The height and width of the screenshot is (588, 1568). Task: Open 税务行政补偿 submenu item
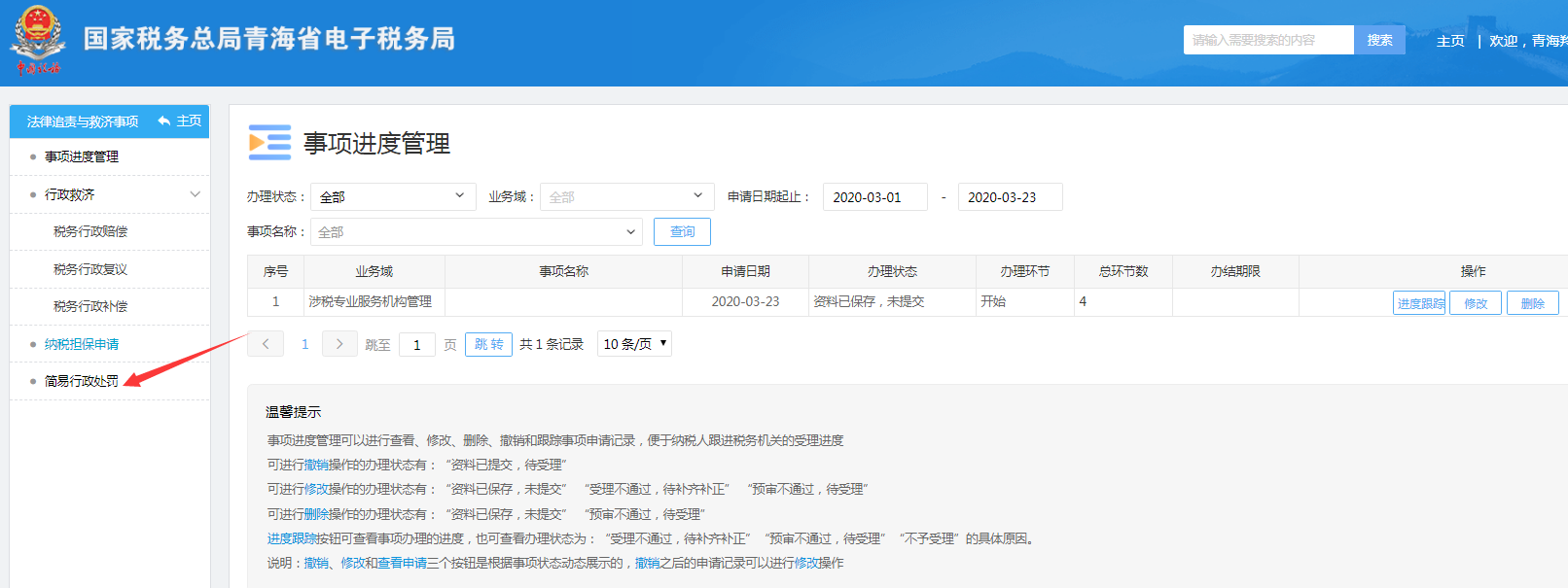[x=90, y=306]
